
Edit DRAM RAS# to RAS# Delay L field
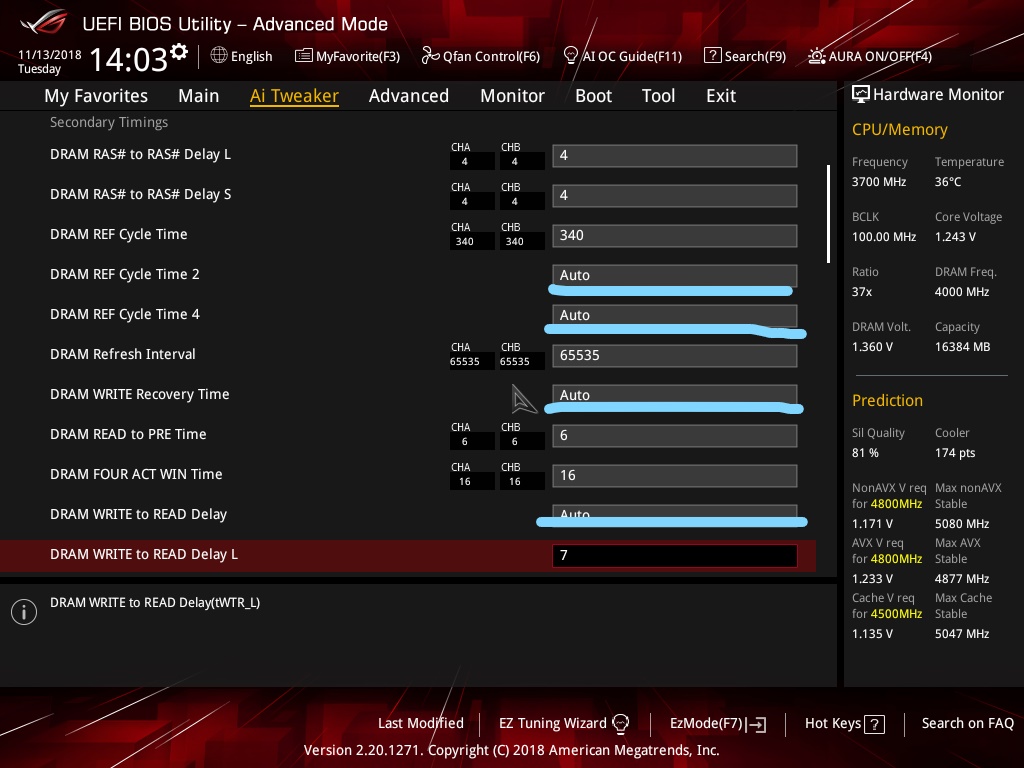[675, 155]
